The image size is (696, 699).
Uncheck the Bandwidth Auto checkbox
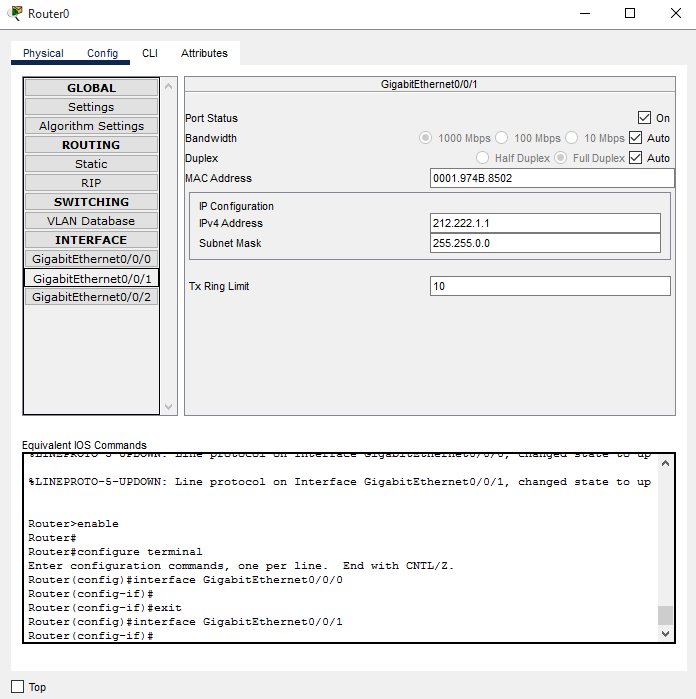pos(635,138)
